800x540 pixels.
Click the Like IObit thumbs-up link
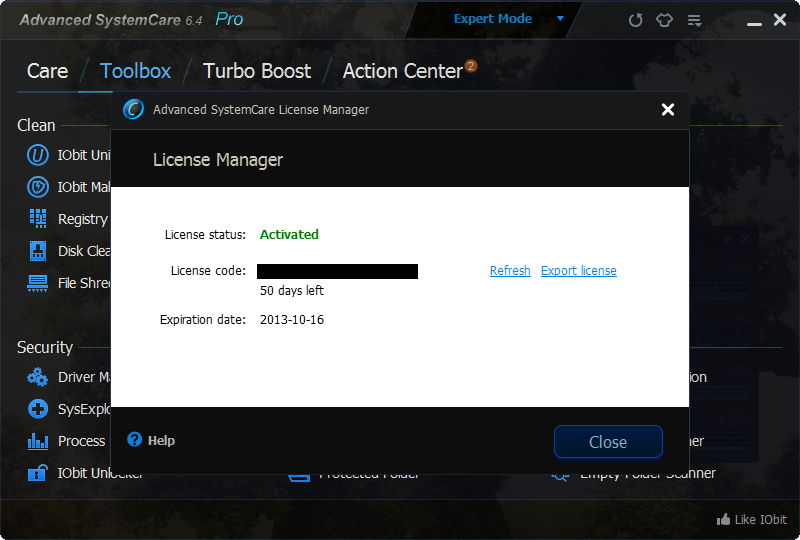(752, 520)
